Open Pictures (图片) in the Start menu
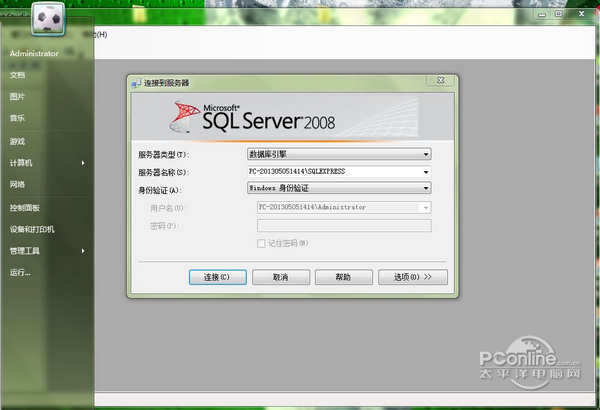This screenshot has height=410, width=600. coord(17,96)
